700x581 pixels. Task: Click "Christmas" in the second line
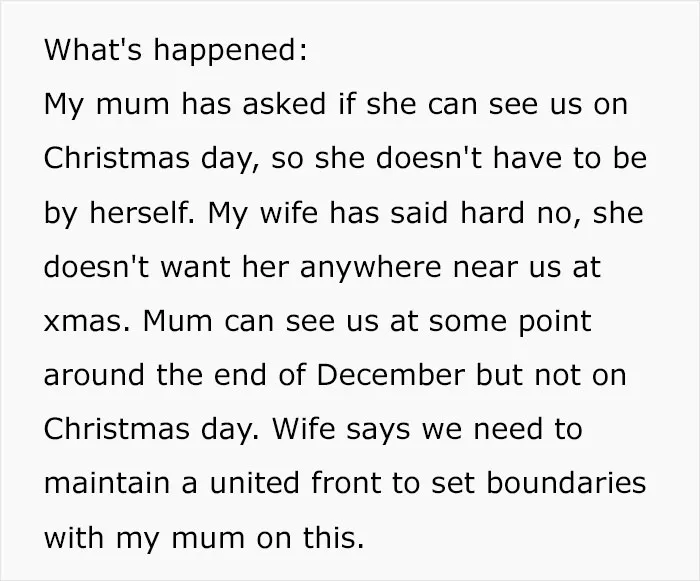coord(117,158)
